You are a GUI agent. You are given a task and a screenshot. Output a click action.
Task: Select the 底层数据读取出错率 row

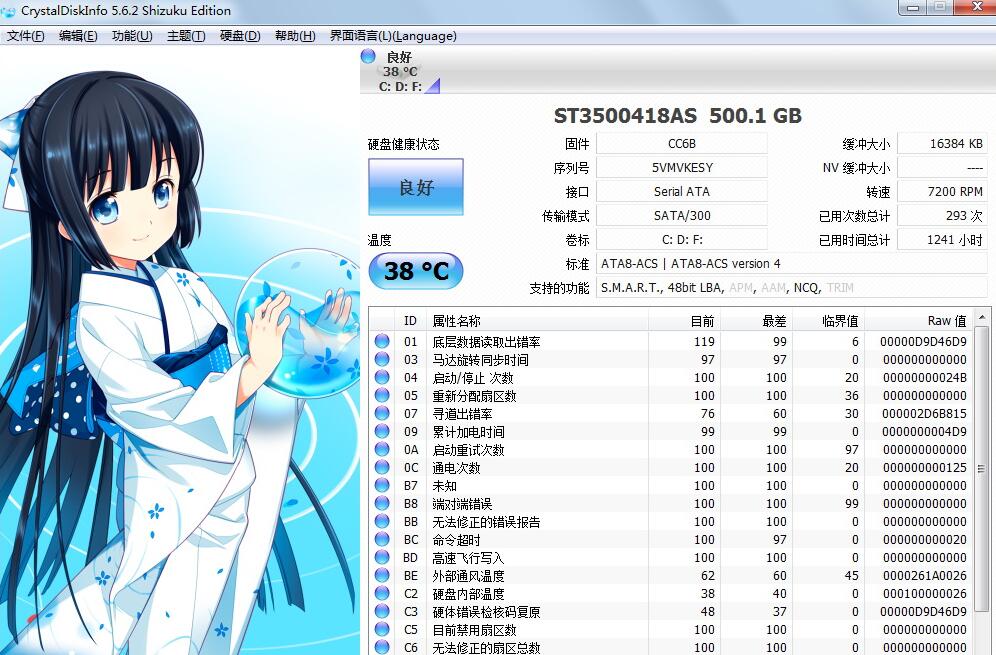pyautogui.click(x=671, y=341)
